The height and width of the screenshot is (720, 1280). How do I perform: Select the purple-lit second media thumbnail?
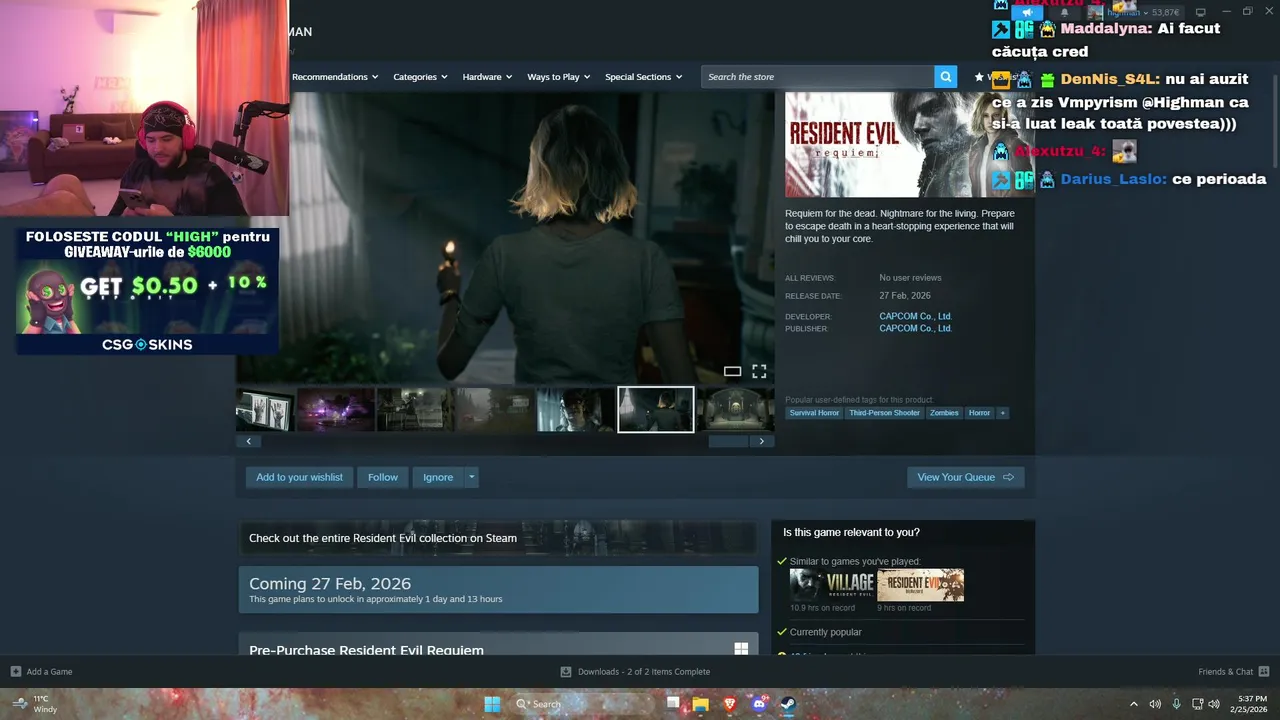(336, 410)
